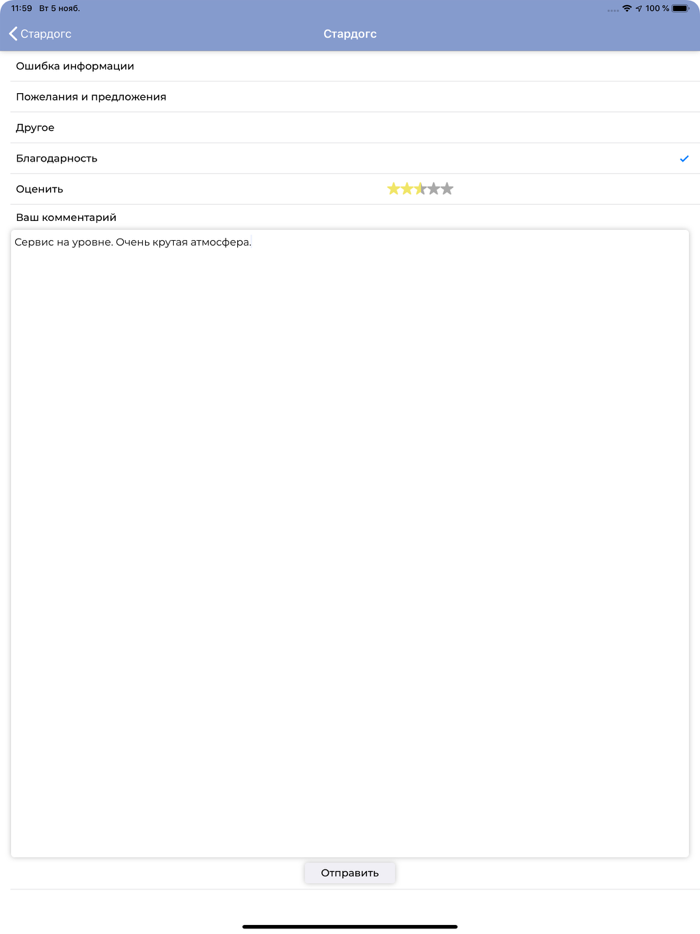Rate four stars using fourth star
This screenshot has width=700, height=934.
pyautogui.click(x=434, y=189)
